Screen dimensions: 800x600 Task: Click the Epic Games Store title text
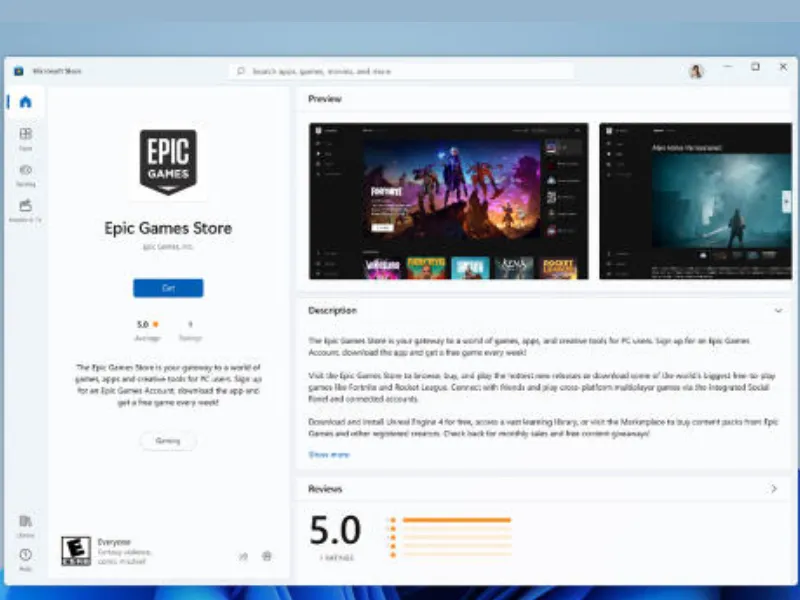(x=168, y=228)
